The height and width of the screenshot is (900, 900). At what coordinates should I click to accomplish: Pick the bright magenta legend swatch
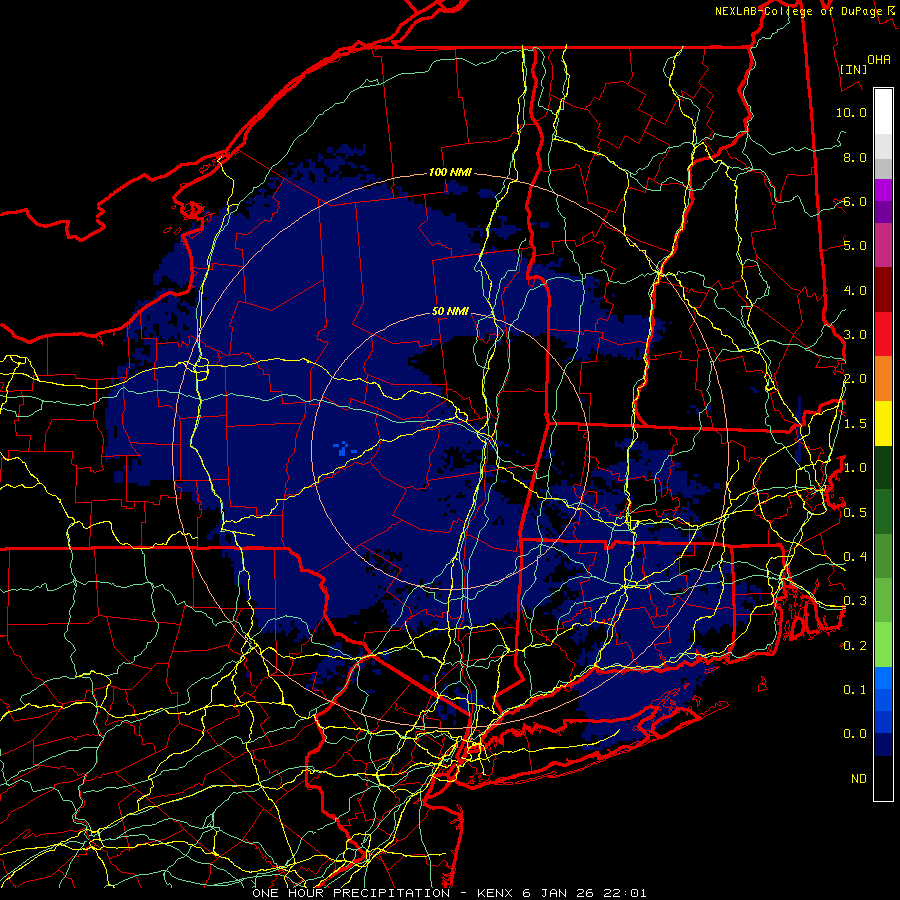click(883, 190)
